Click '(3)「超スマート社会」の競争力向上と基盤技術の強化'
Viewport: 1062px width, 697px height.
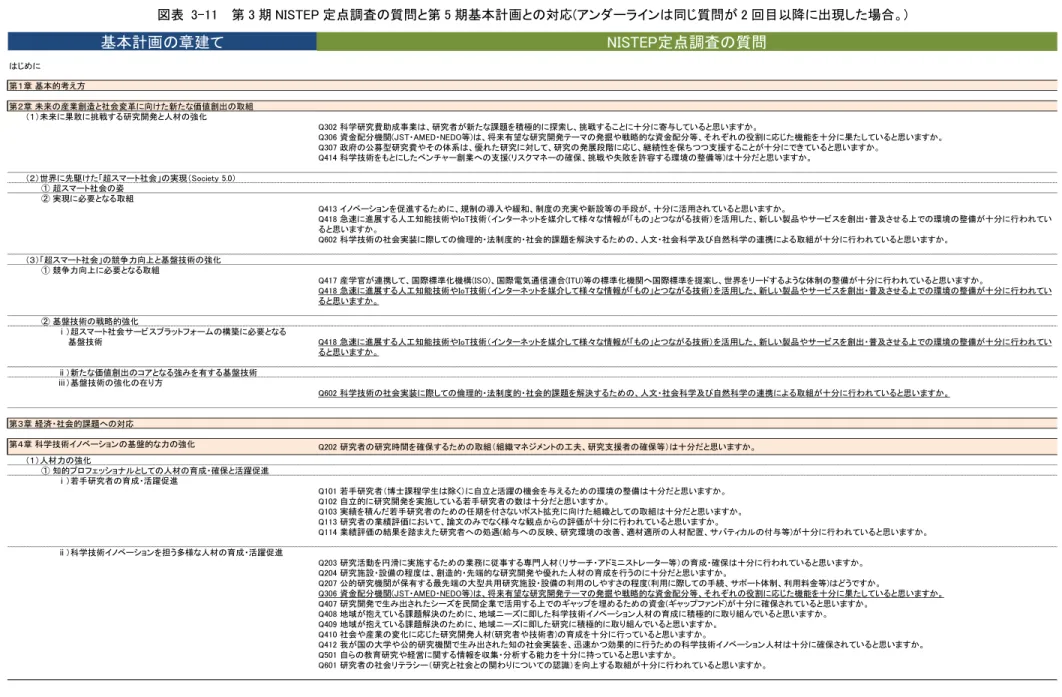pyautogui.click(x=123, y=260)
